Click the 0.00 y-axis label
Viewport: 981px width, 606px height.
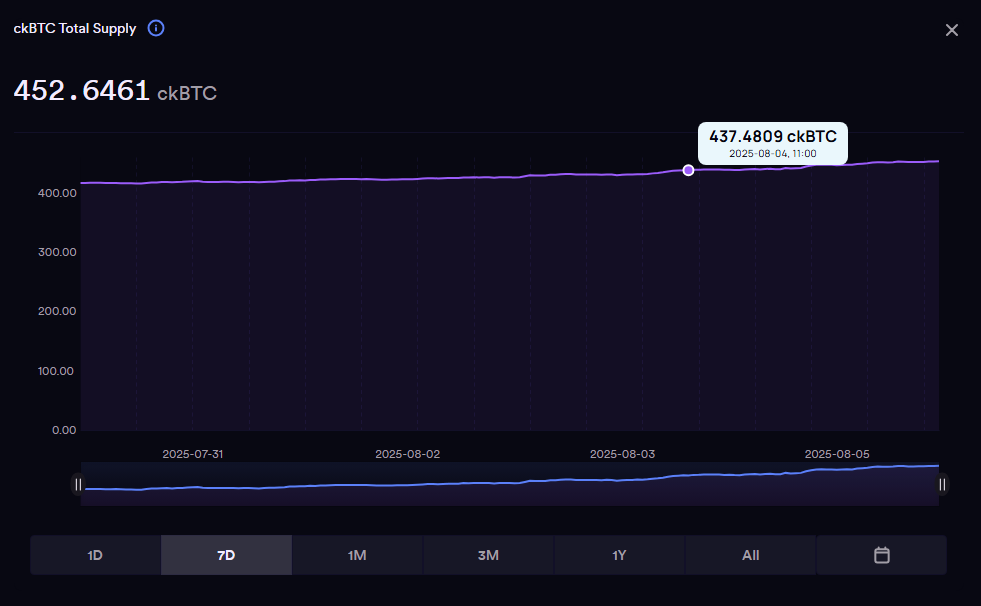[x=64, y=430]
